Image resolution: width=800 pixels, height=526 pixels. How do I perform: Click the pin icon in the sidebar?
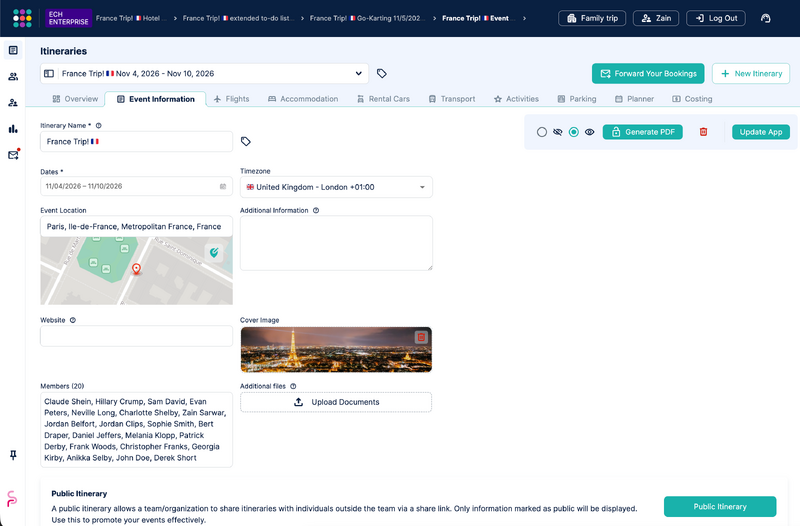click(13, 455)
